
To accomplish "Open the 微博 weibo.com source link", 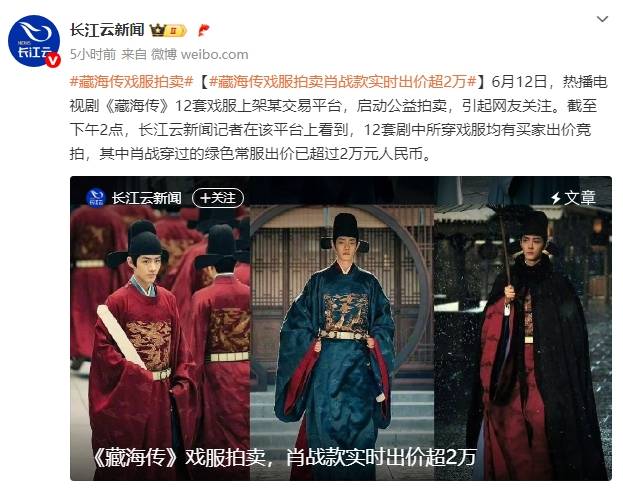I will pos(199,54).
